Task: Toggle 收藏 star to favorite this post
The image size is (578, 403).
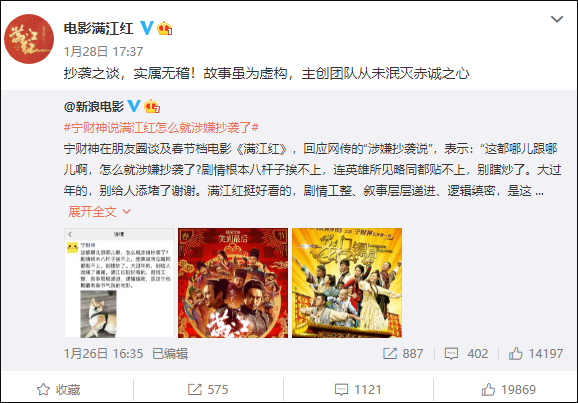Action: pyautogui.click(x=43, y=389)
